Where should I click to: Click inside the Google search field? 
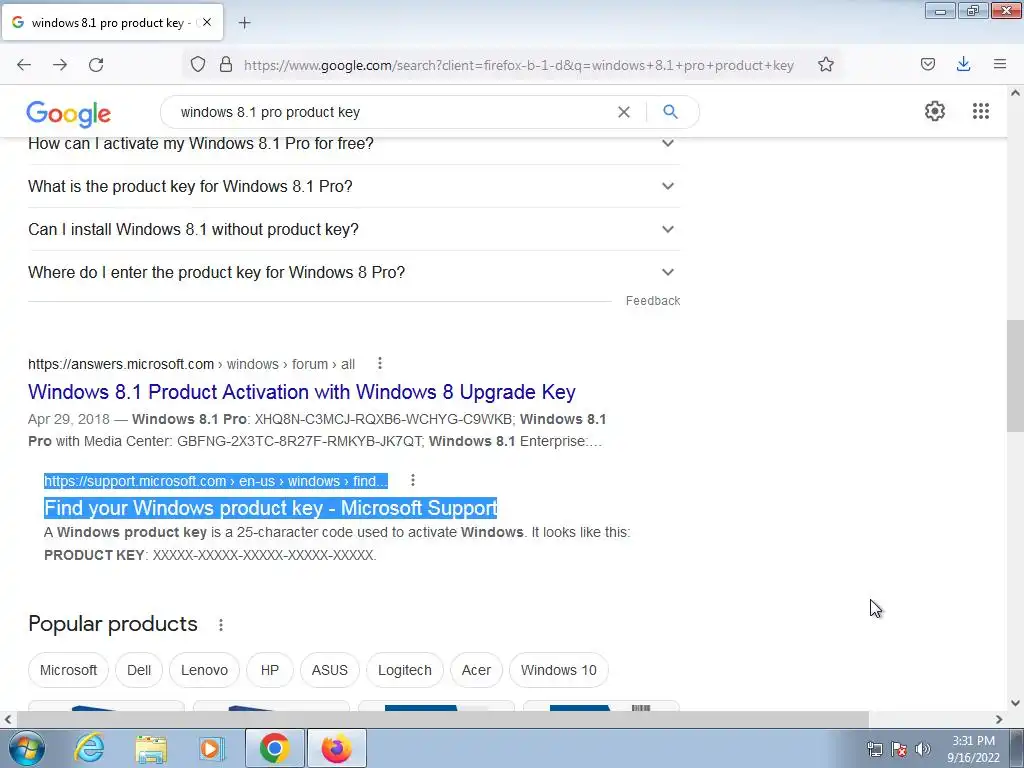pos(392,112)
